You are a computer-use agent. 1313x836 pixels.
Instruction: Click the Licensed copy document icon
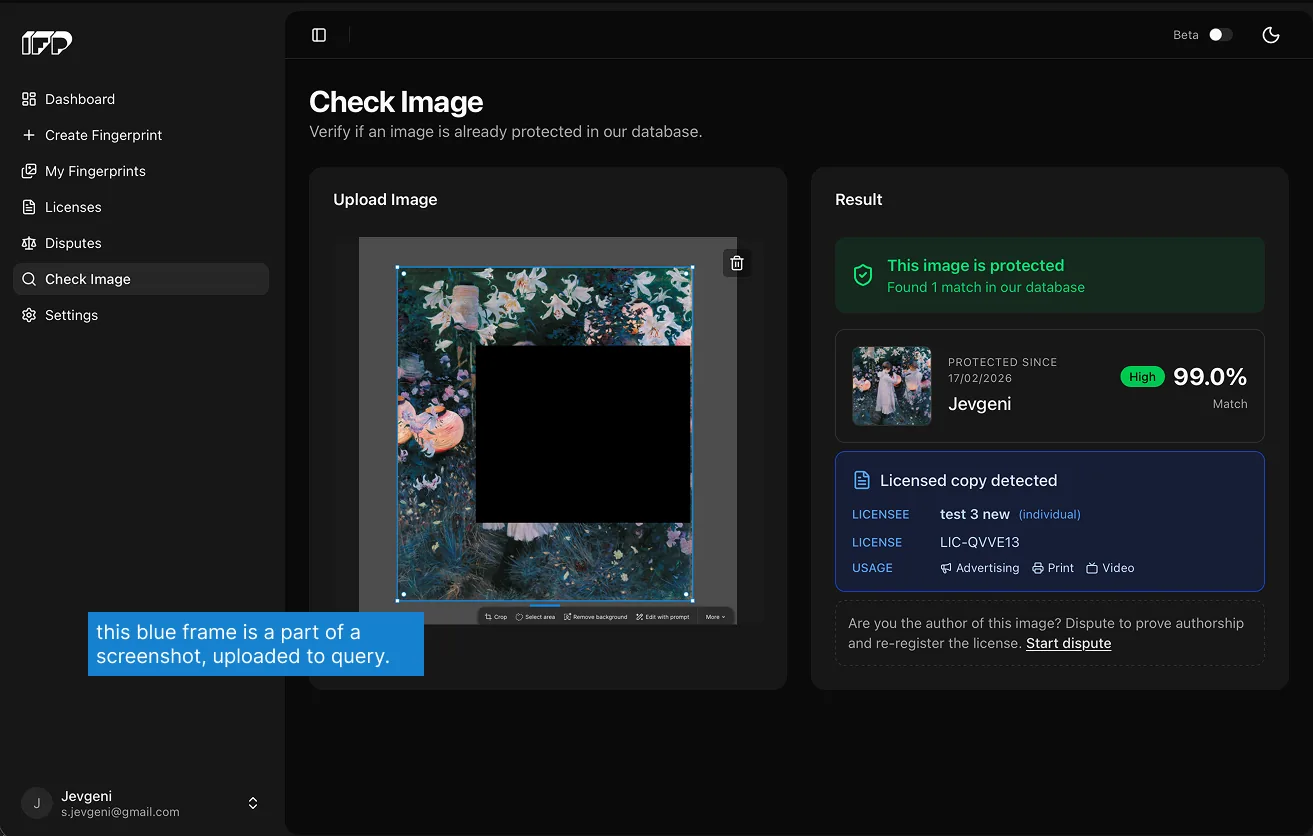861,480
